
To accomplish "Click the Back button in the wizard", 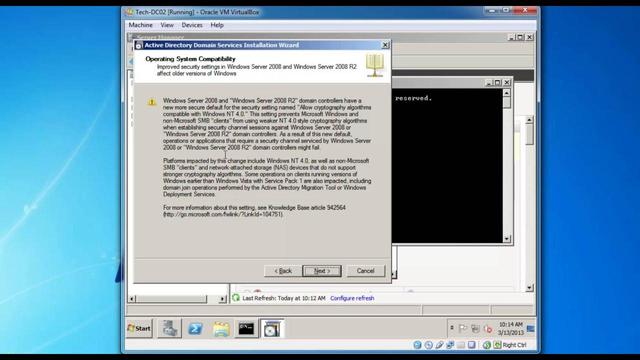I will [x=282, y=271].
